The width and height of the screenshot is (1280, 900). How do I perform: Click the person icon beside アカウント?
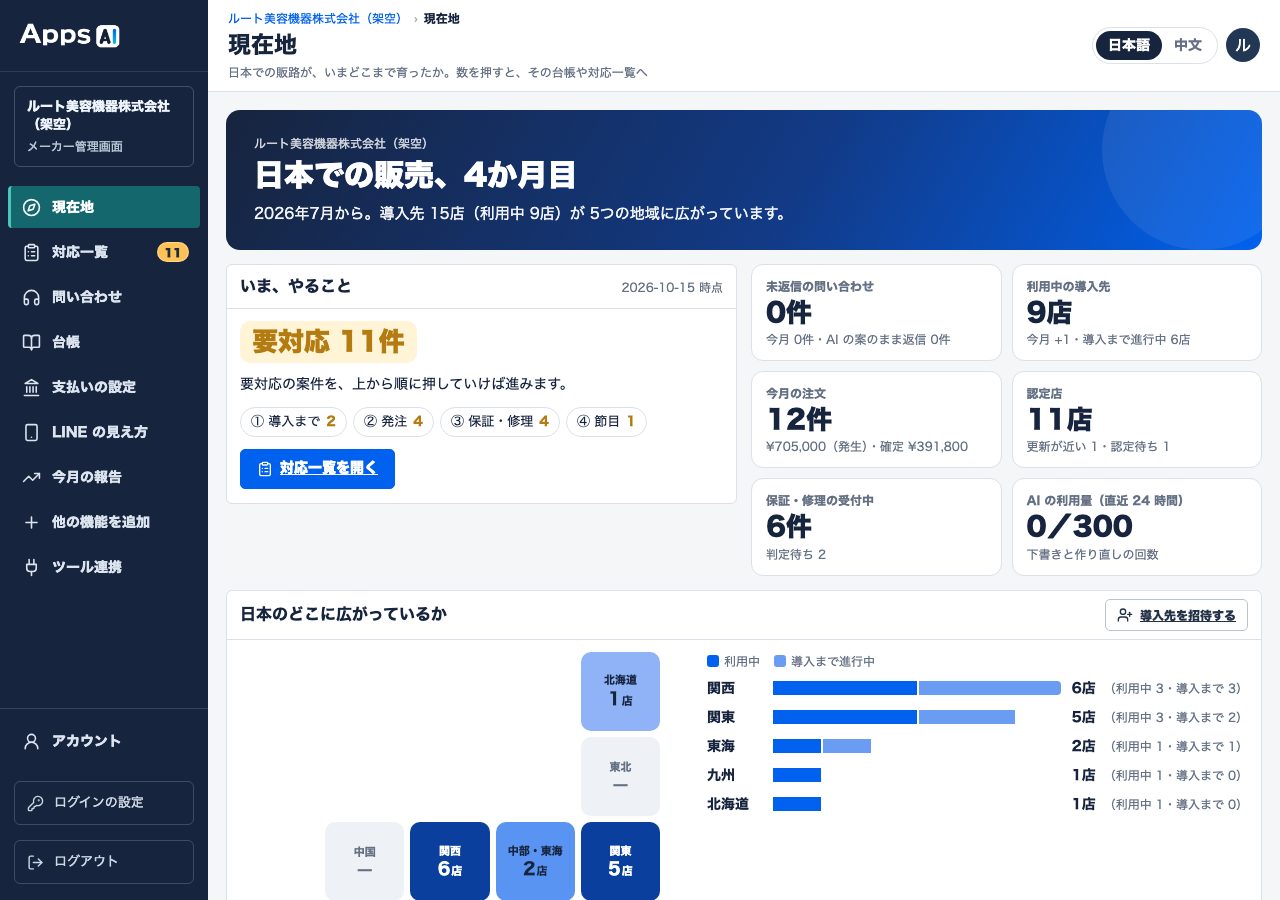tap(31, 741)
